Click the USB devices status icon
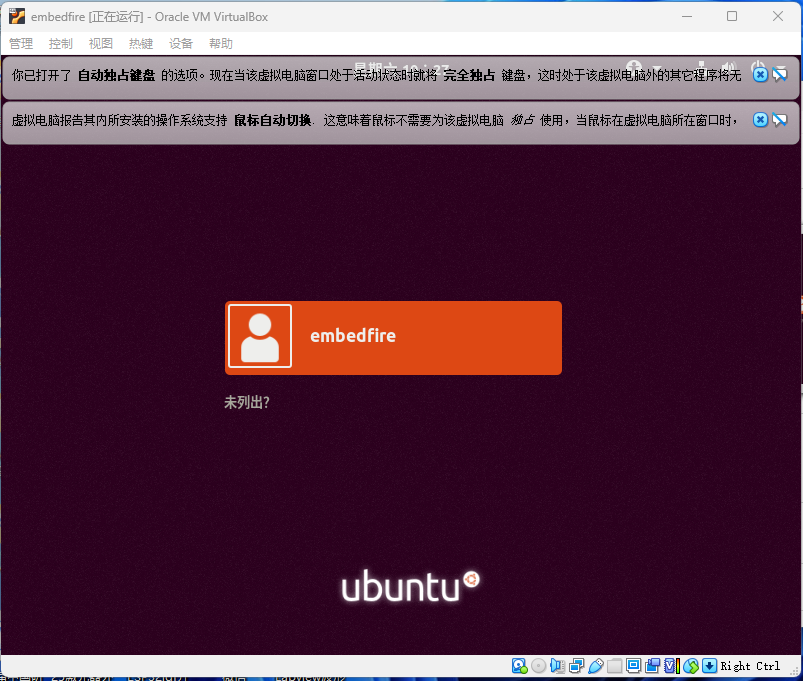 click(x=596, y=666)
